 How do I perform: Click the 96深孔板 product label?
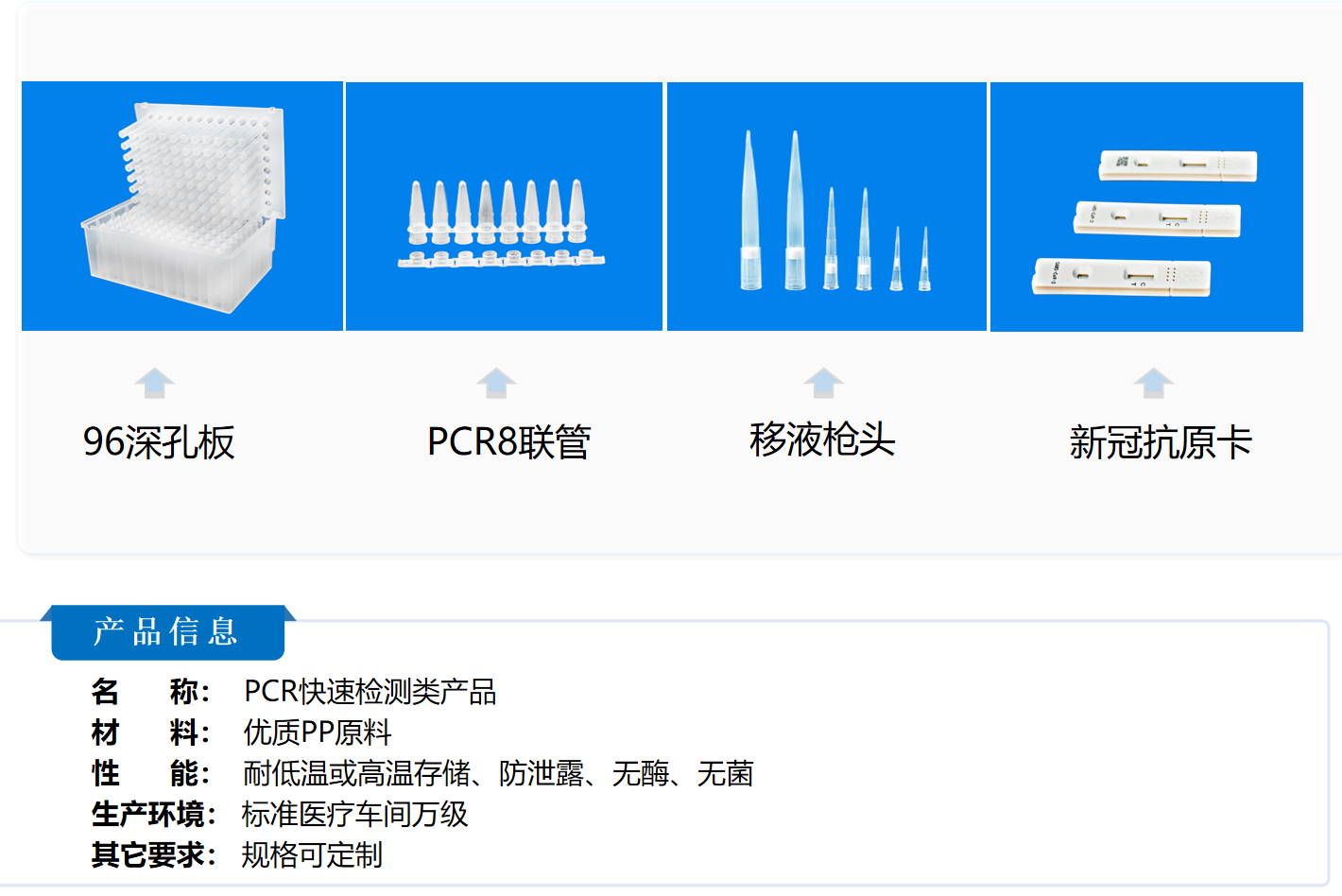[x=159, y=442]
